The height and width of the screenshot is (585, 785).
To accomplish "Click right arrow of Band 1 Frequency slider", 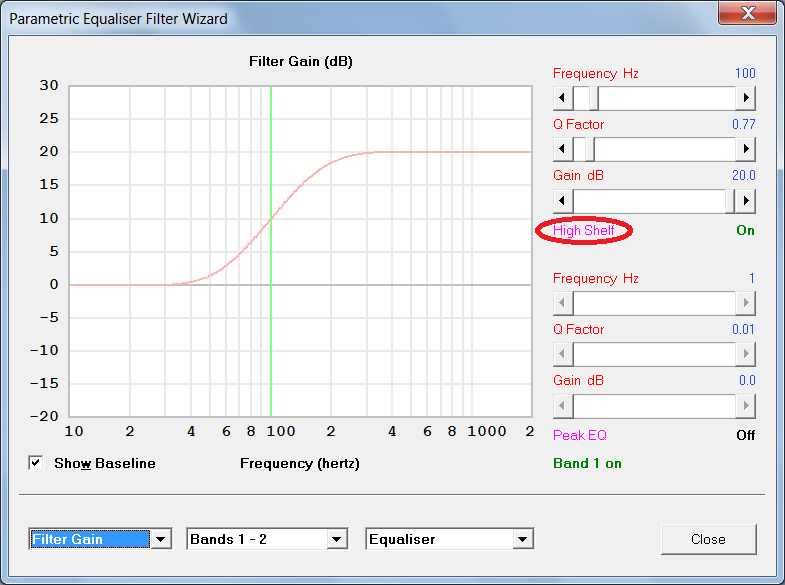I will [745, 98].
